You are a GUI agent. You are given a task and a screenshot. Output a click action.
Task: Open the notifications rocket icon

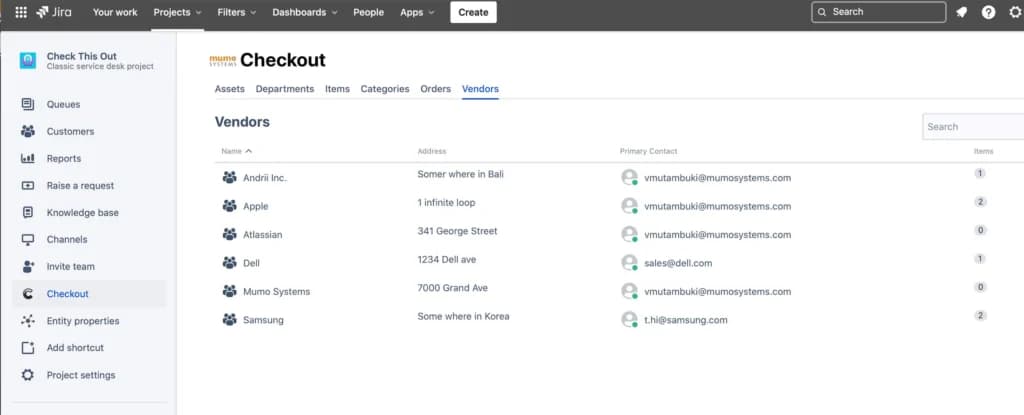point(961,12)
